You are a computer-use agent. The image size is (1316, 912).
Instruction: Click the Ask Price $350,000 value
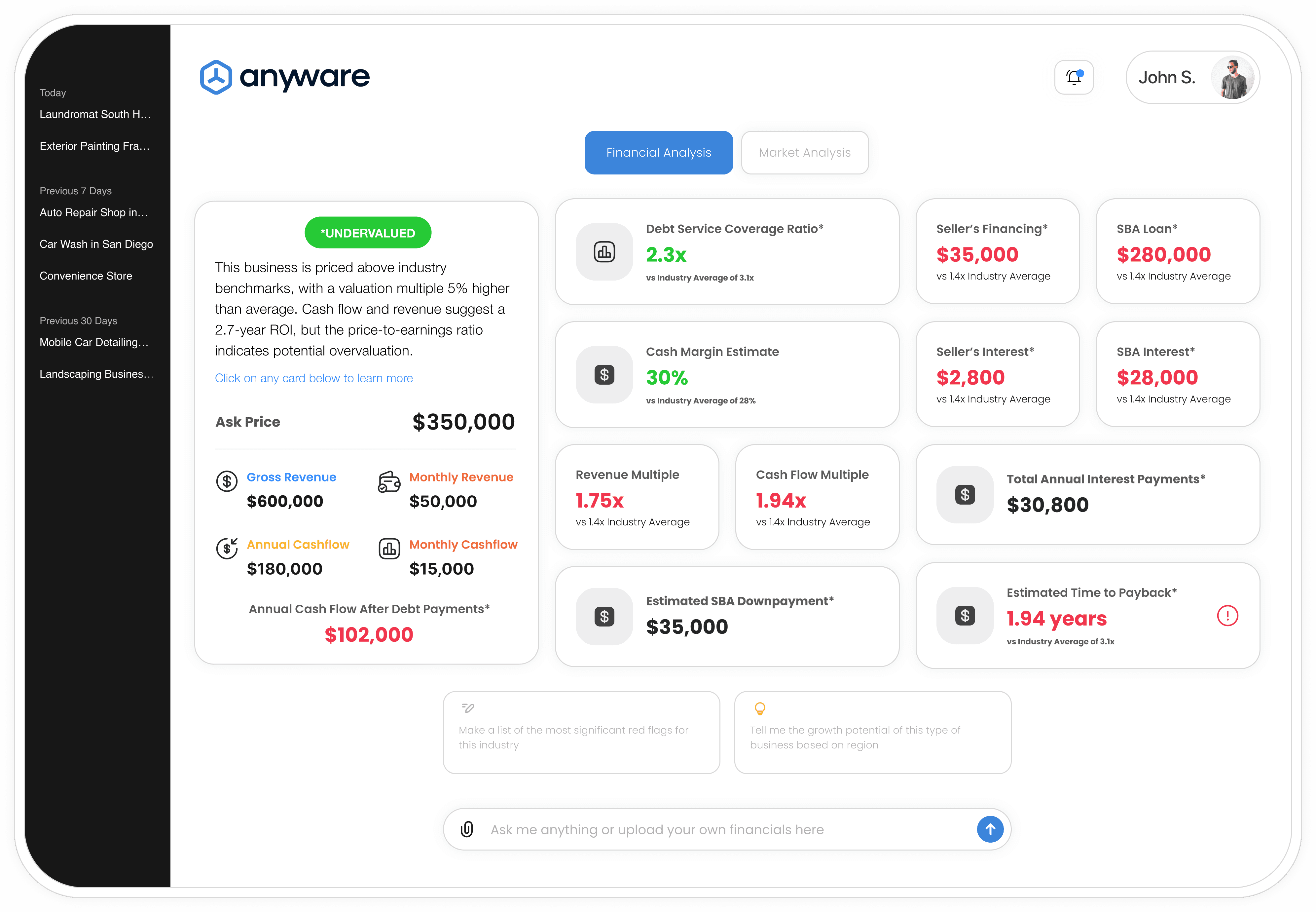coord(464,422)
